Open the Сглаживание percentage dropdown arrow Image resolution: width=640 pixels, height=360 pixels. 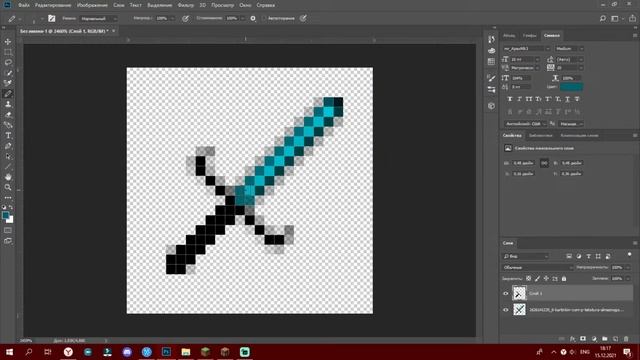pos(242,18)
